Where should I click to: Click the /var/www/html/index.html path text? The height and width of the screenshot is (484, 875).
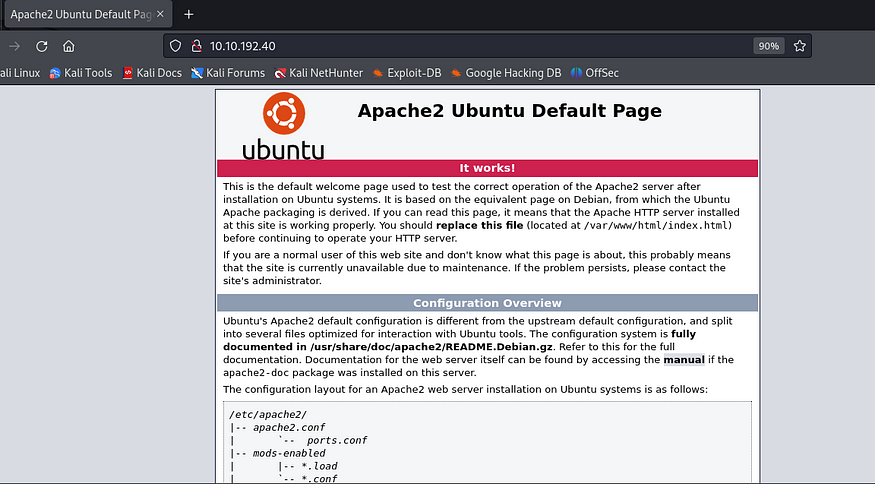(x=656, y=226)
